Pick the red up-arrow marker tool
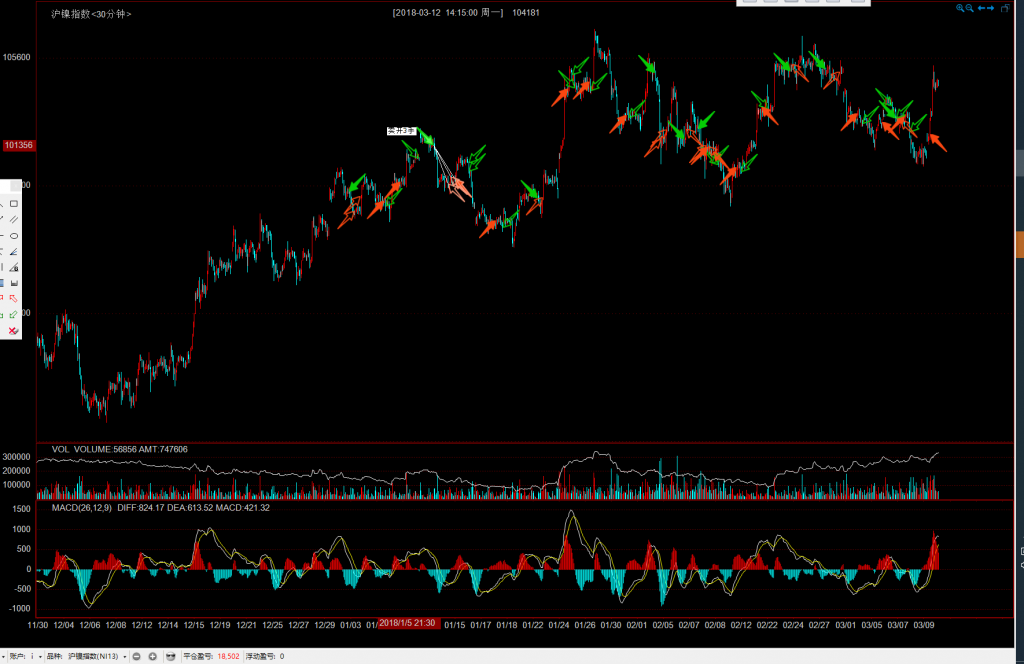The image size is (1024, 664). (x=14, y=298)
